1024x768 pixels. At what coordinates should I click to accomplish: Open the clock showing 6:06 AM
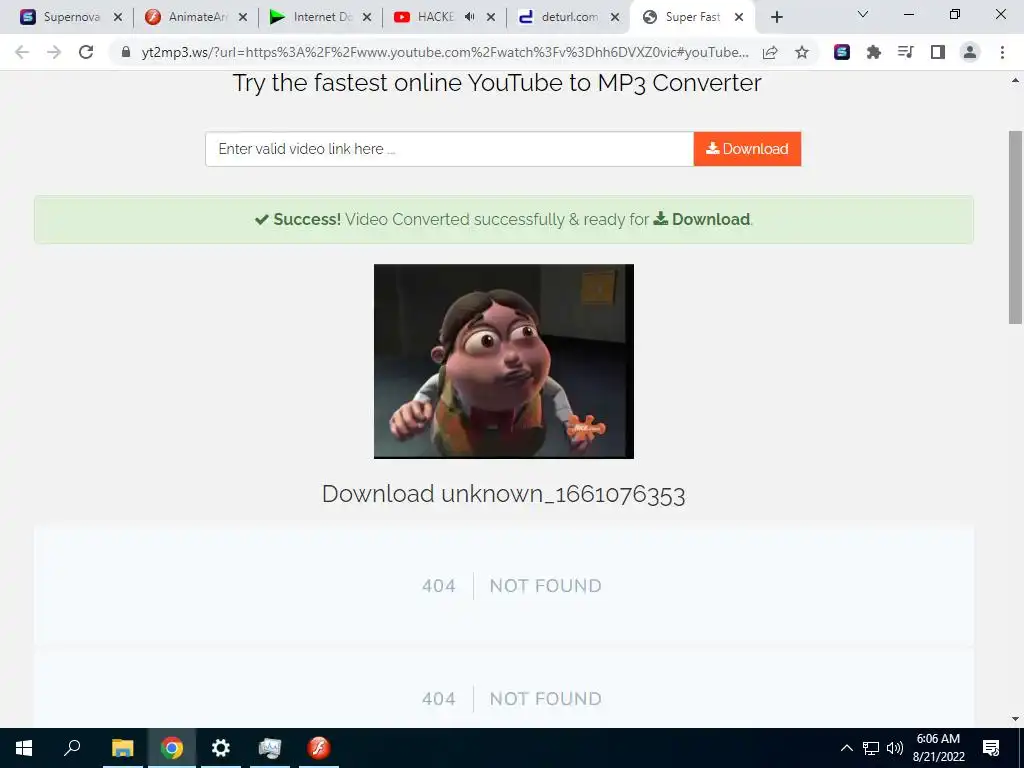coord(938,748)
